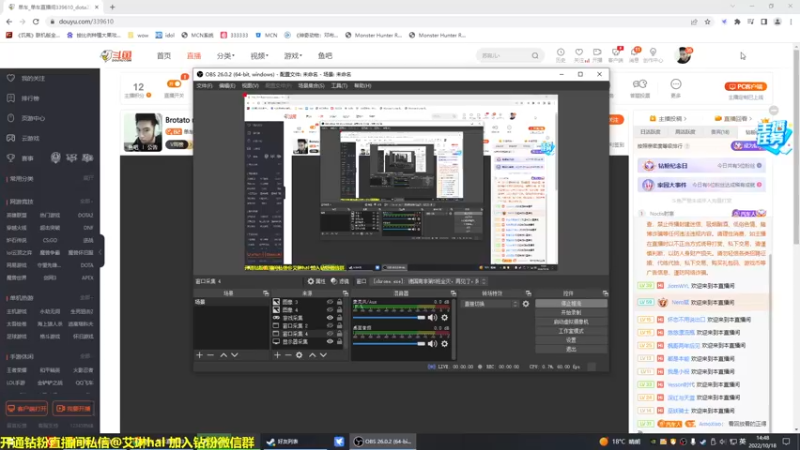This screenshot has height=450, width=800.
Task: Open the 开播 camera icon in header
Action: point(597,53)
